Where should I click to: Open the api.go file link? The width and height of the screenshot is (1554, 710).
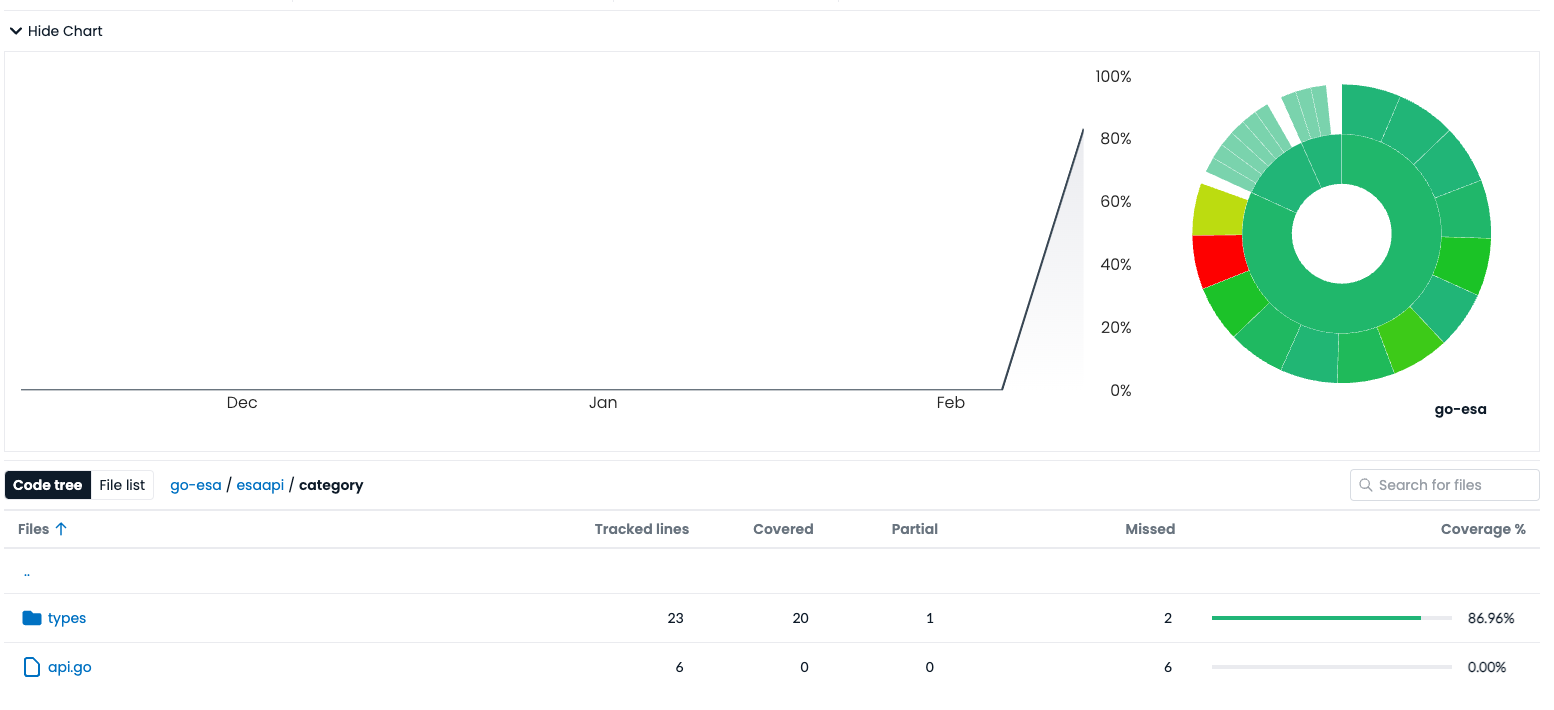(70, 667)
